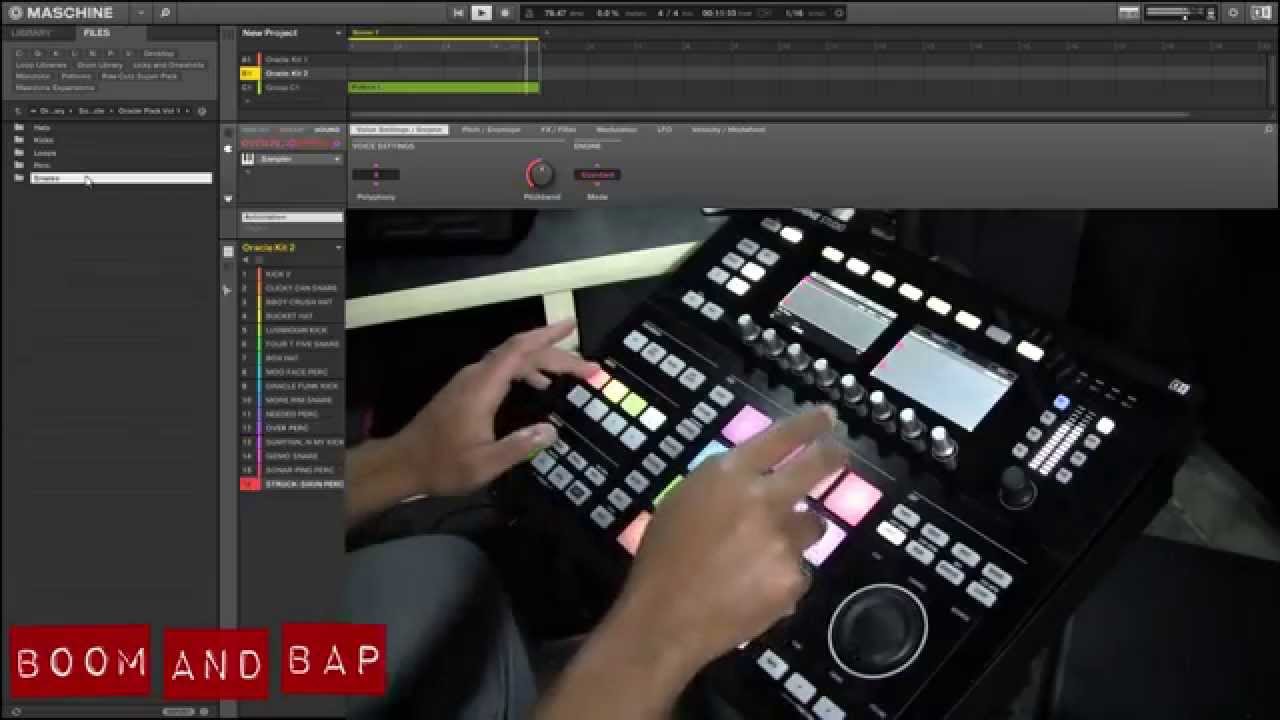Select sound slot OVER PERC
This screenshot has width=1280, height=720.
pos(291,428)
